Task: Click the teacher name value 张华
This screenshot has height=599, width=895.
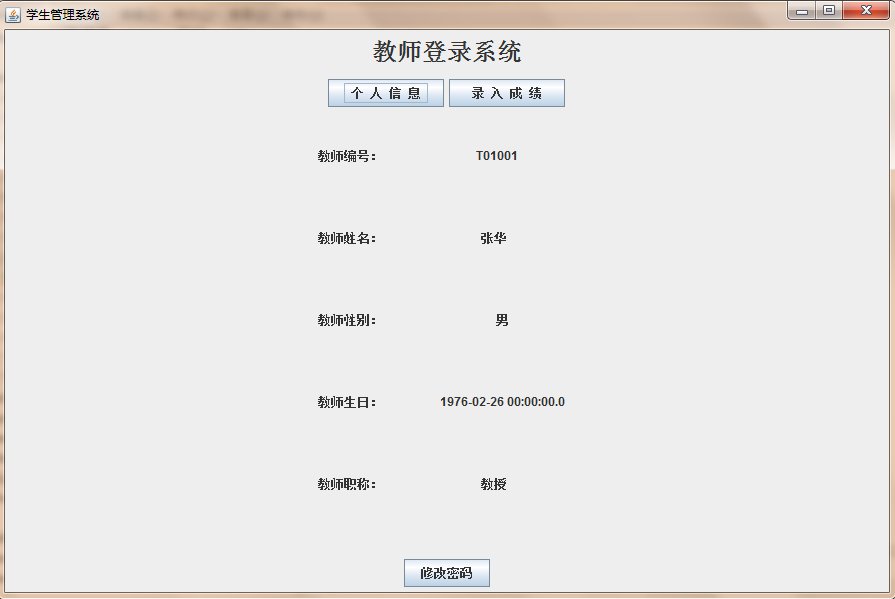Action: (493, 238)
